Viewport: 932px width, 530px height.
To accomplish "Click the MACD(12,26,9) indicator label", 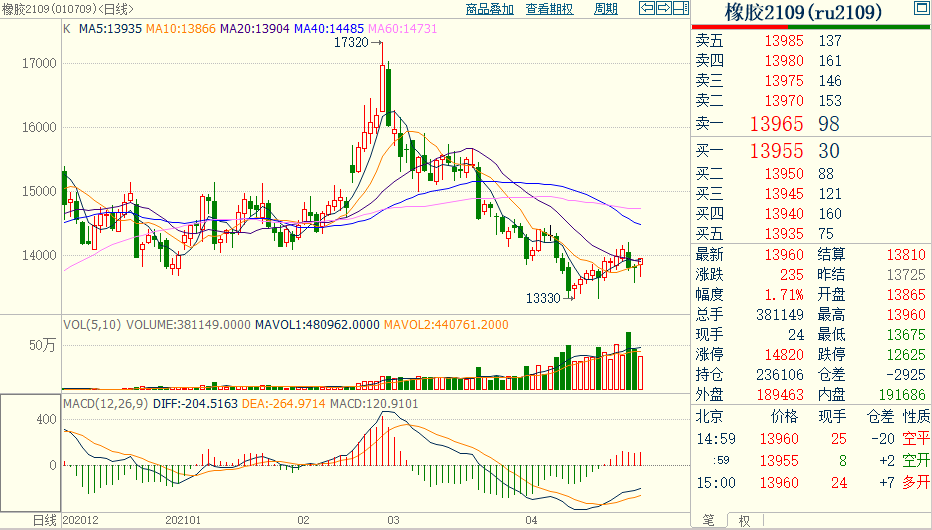I will [x=106, y=404].
